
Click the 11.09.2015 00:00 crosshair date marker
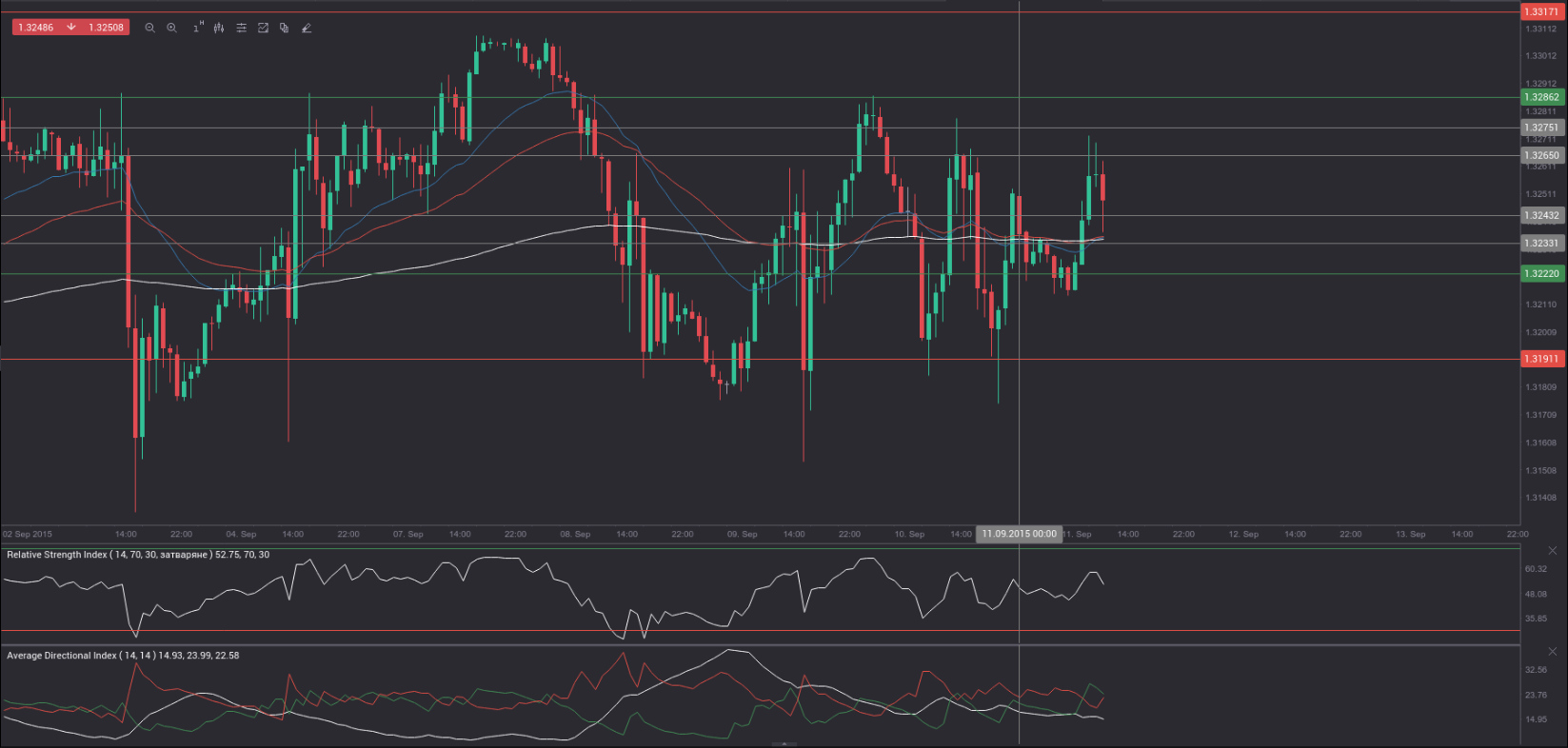click(x=1019, y=534)
